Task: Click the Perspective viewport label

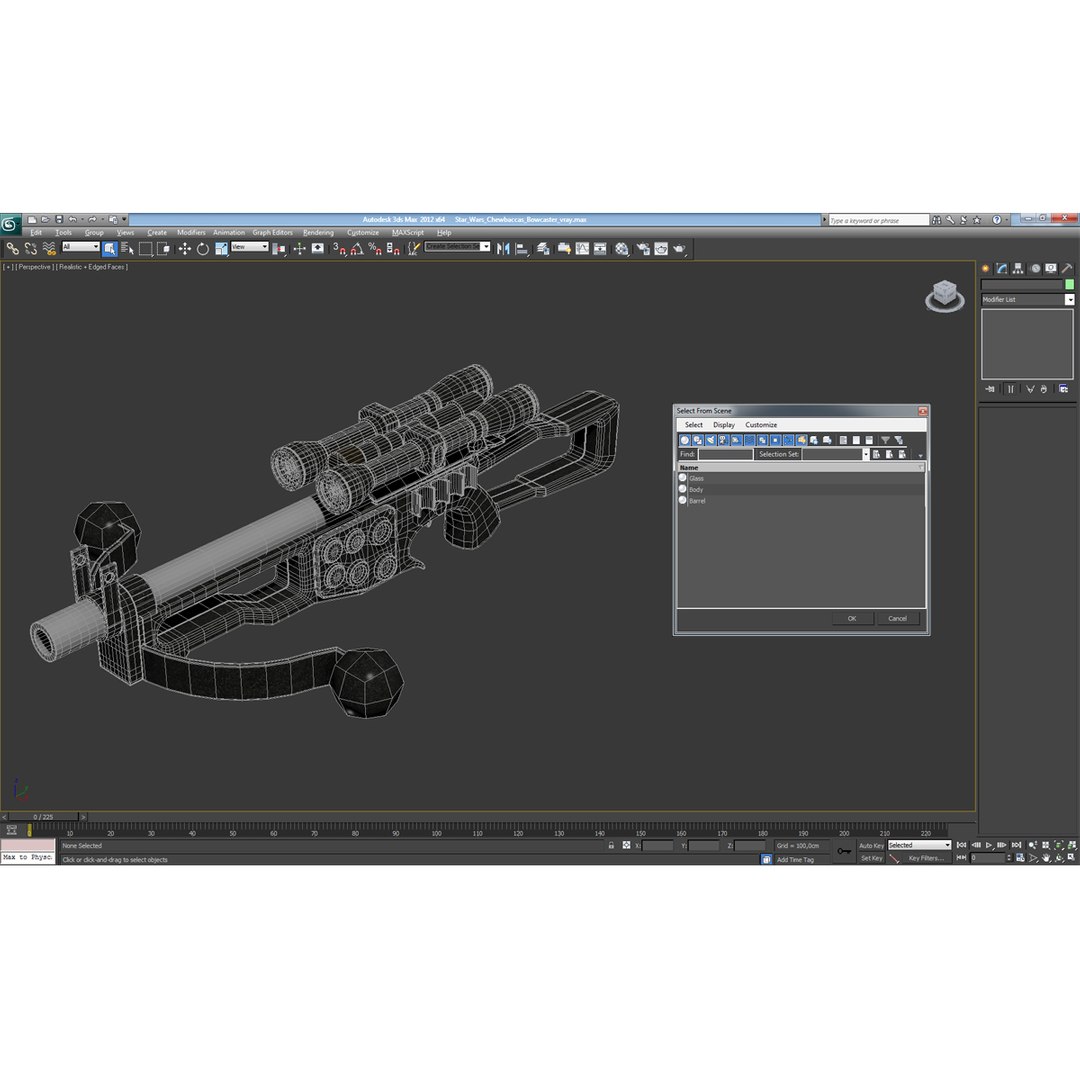Action: 34,267
